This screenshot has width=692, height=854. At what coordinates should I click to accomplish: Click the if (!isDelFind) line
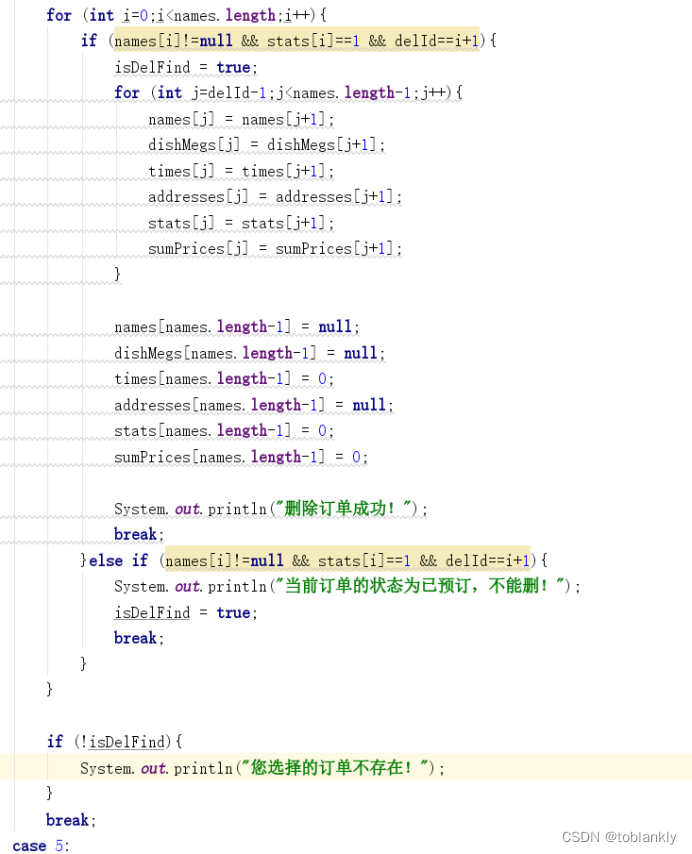(114, 742)
